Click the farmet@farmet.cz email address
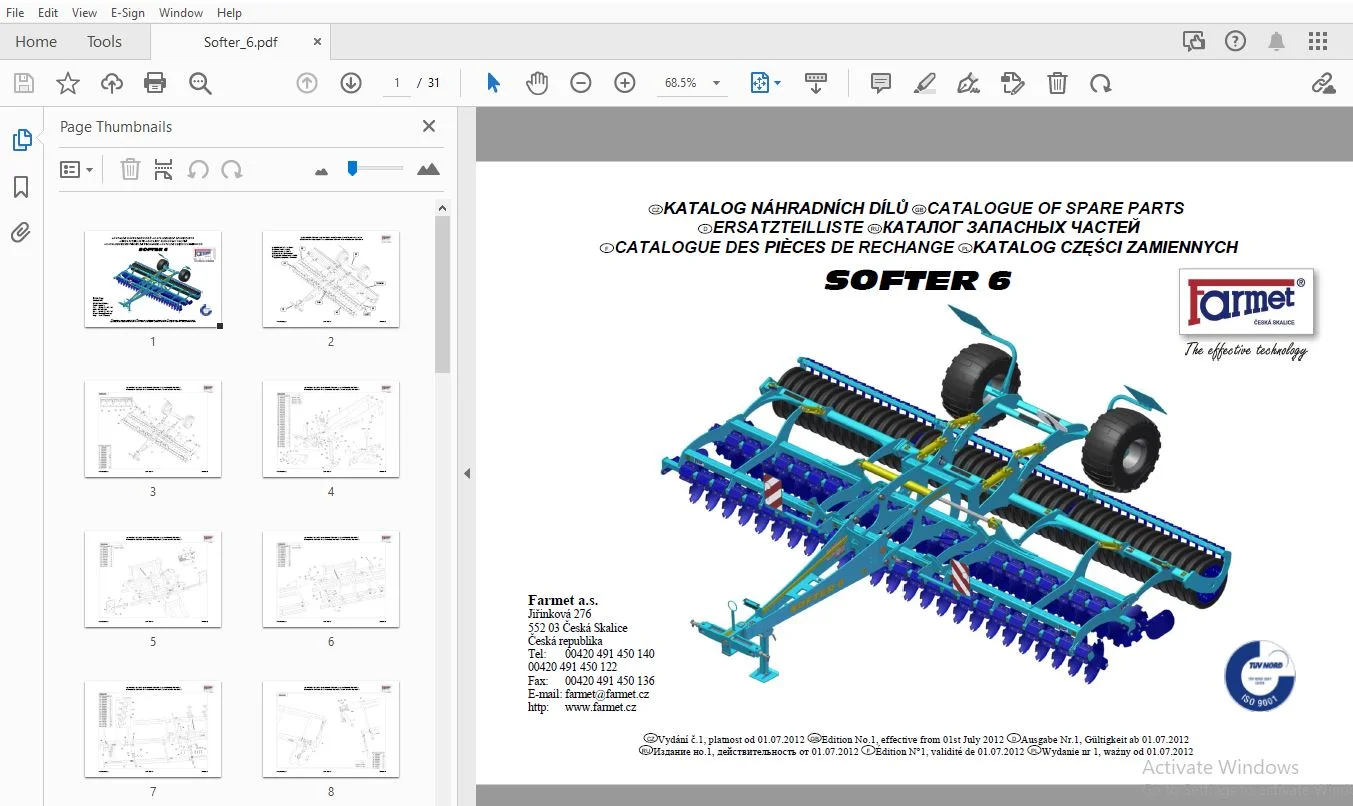The height and width of the screenshot is (806, 1353). pyautogui.click(x=607, y=694)
